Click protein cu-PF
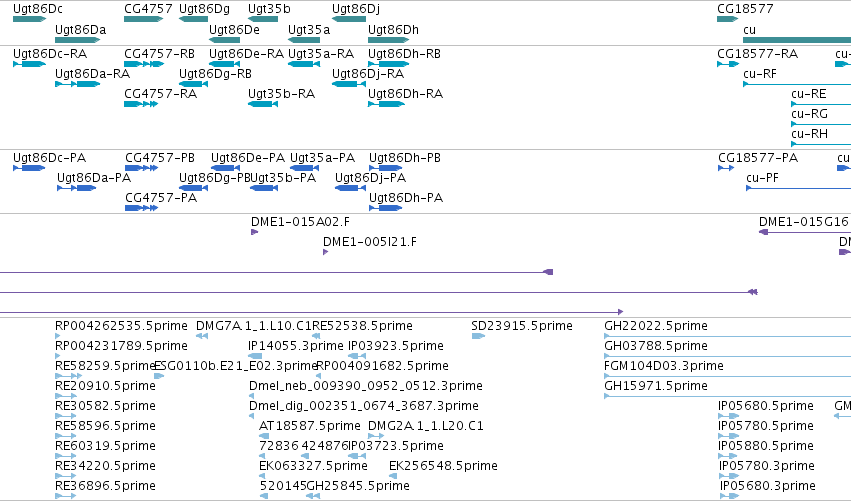Image resolution: width=851 pixels, height=501 pixels. (x=798, y=188)
